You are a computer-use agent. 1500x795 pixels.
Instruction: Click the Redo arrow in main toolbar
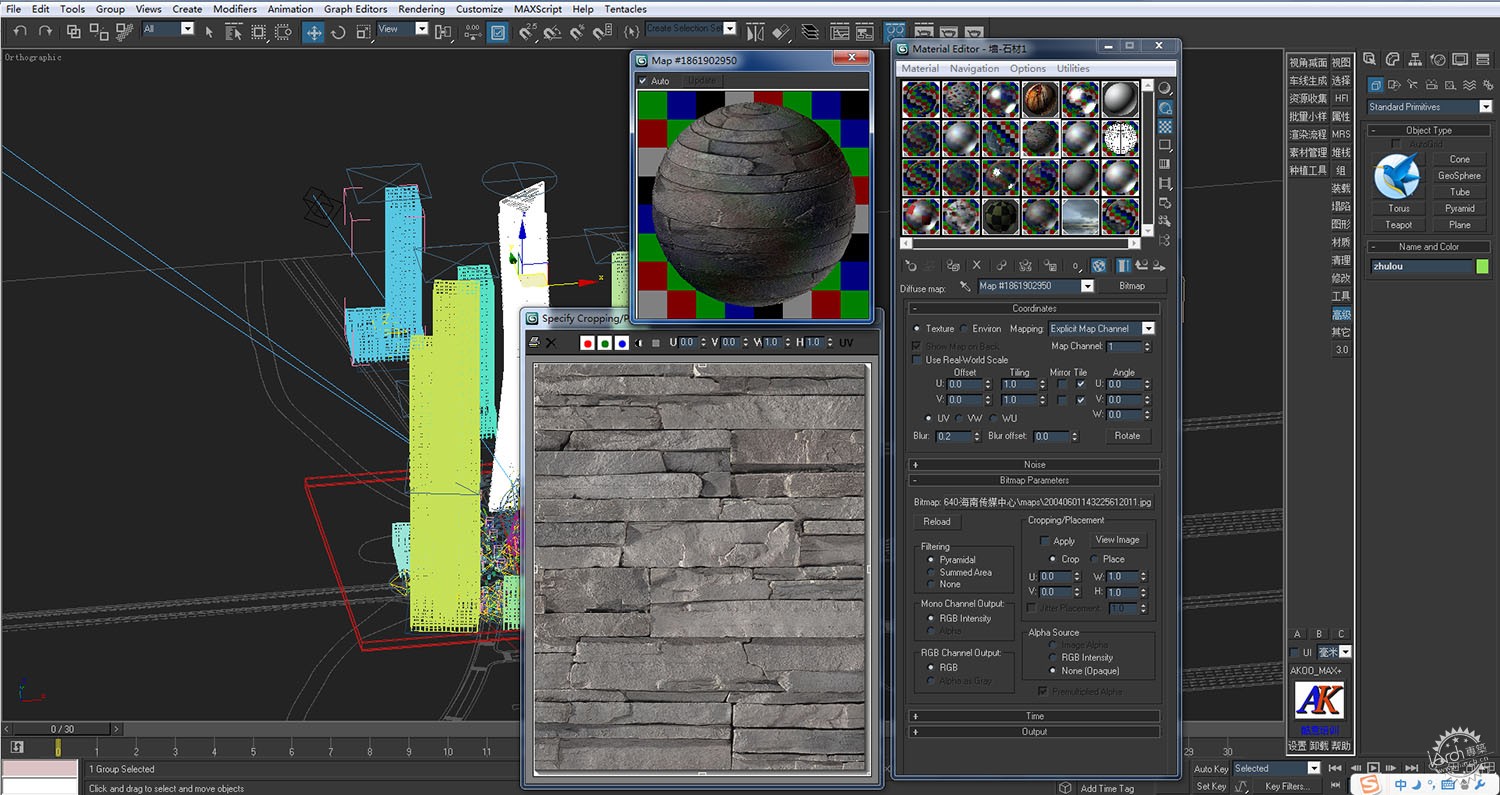pyautogui.click(x=45, y=32)
